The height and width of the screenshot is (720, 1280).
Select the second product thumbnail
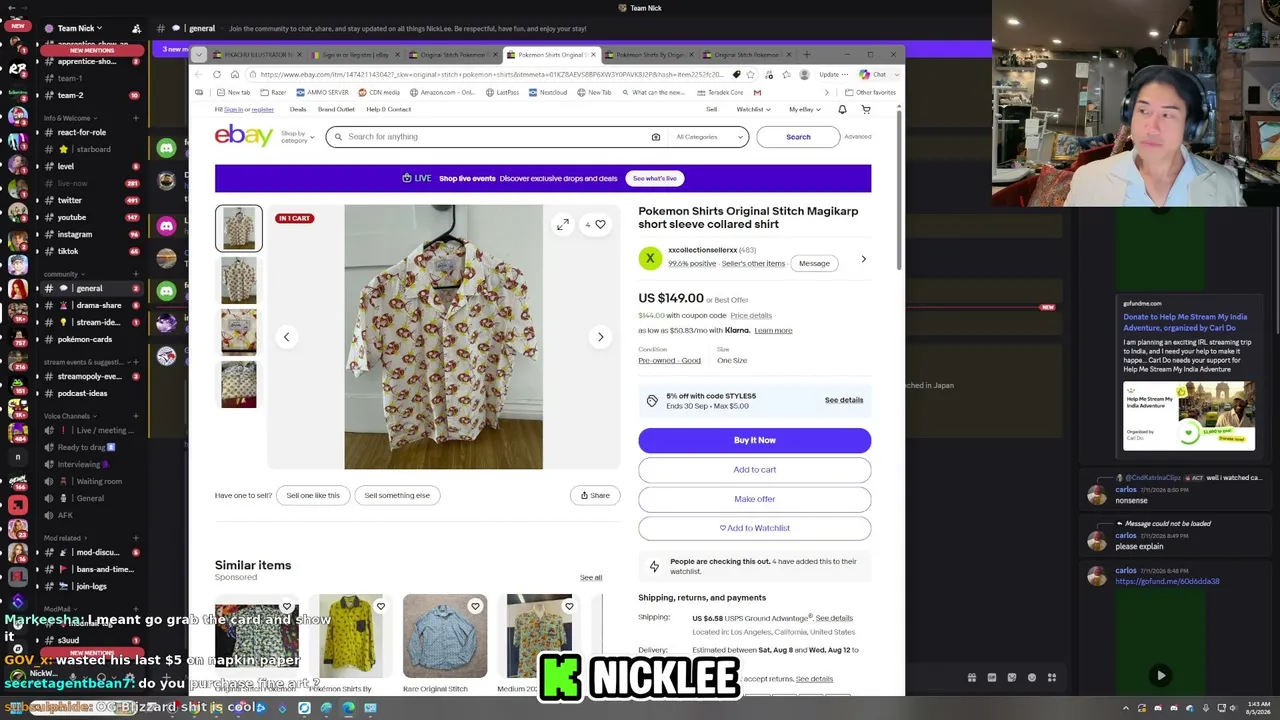(x=239, y=281)
